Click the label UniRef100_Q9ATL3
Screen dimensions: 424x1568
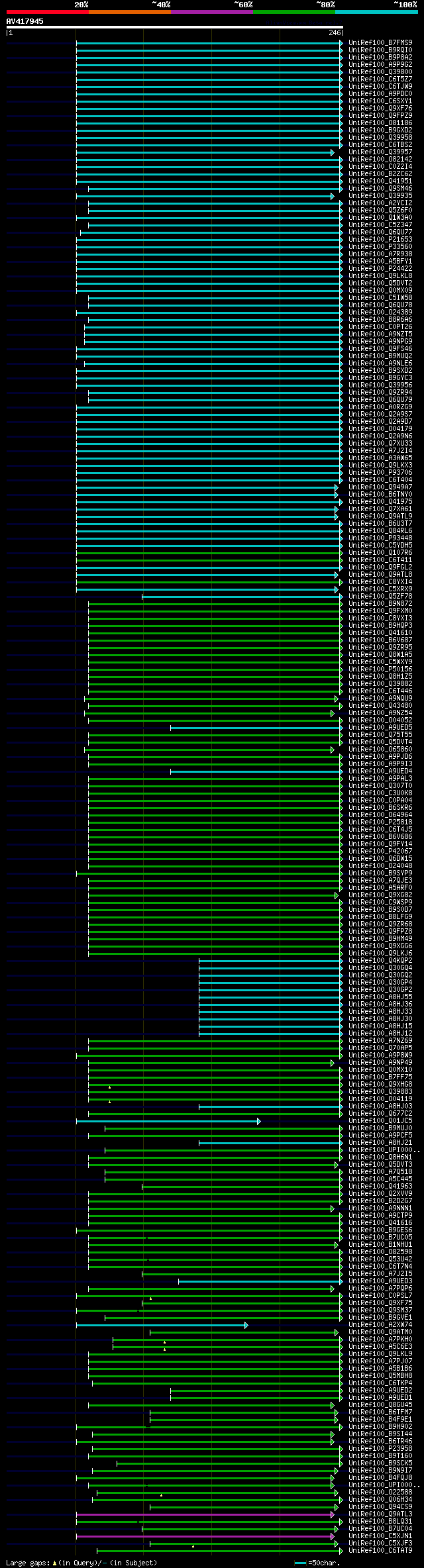click(x=380, y=1514)
